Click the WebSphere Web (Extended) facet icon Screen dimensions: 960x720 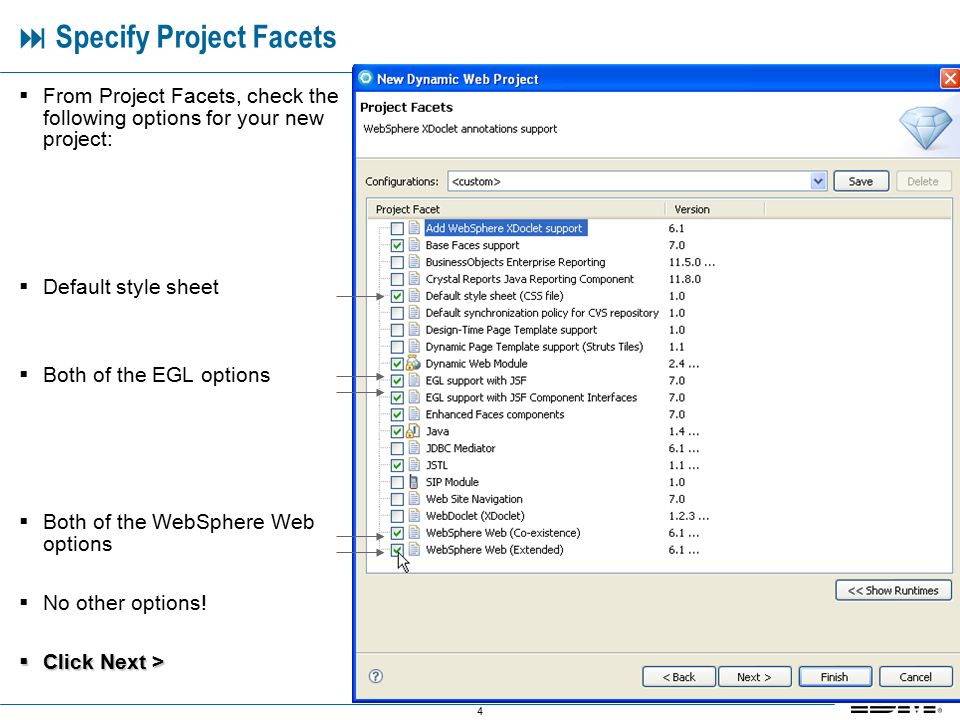(414, 550)
